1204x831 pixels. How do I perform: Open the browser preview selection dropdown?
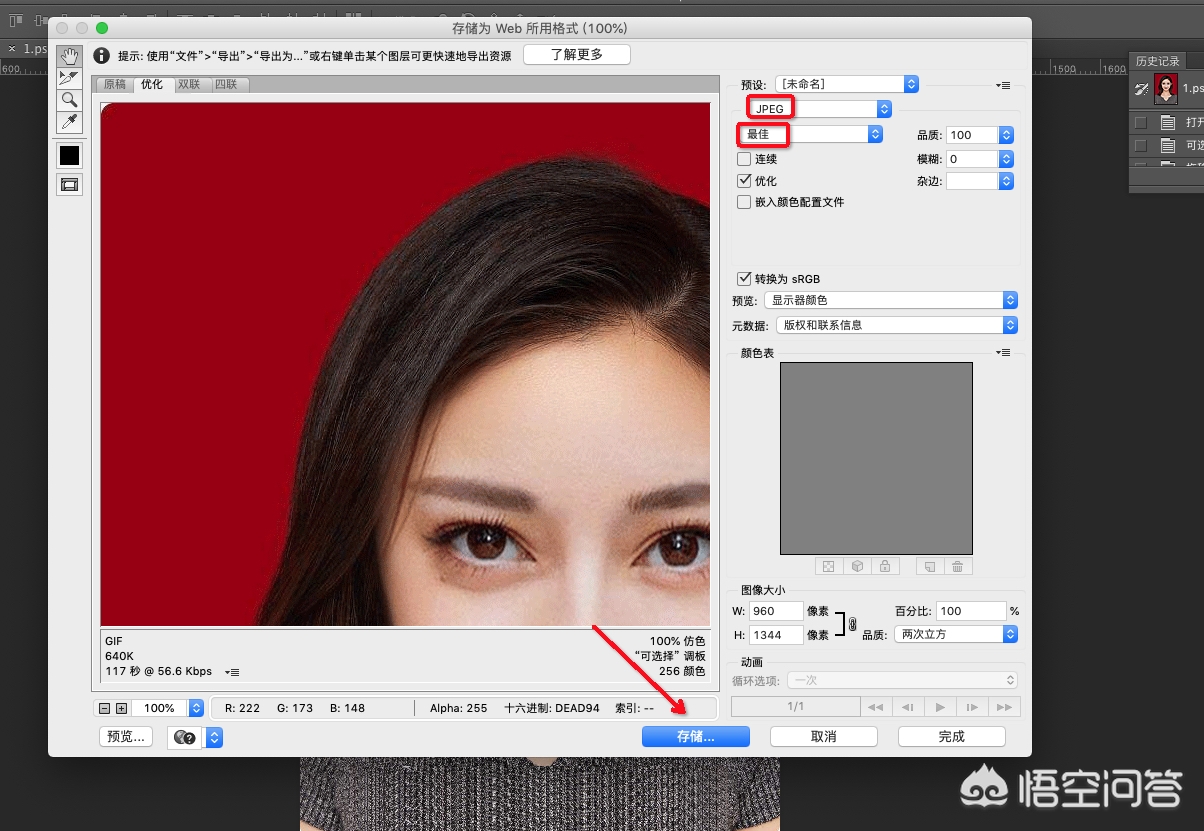click(214, 737)
